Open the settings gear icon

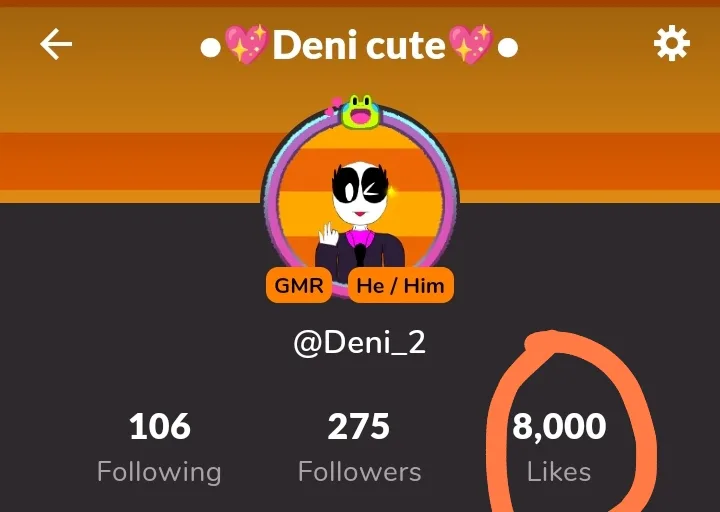[671, 44]
